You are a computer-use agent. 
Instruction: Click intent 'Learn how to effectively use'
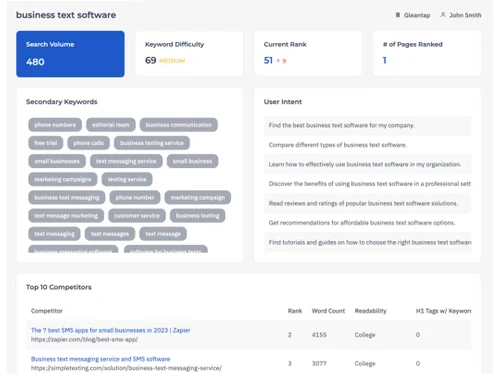[x=368, y=164]
